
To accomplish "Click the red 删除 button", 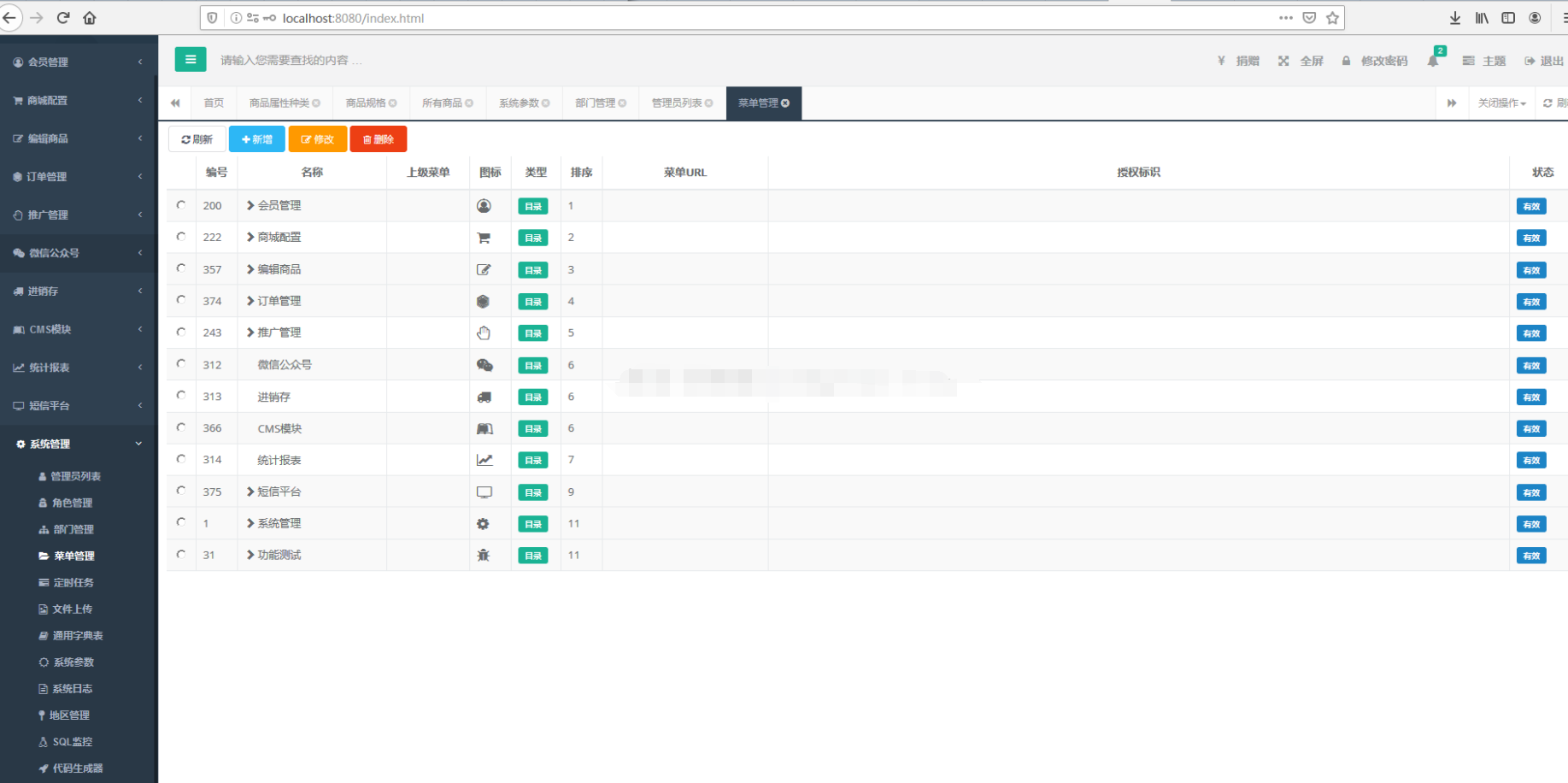I will point(378,139).
